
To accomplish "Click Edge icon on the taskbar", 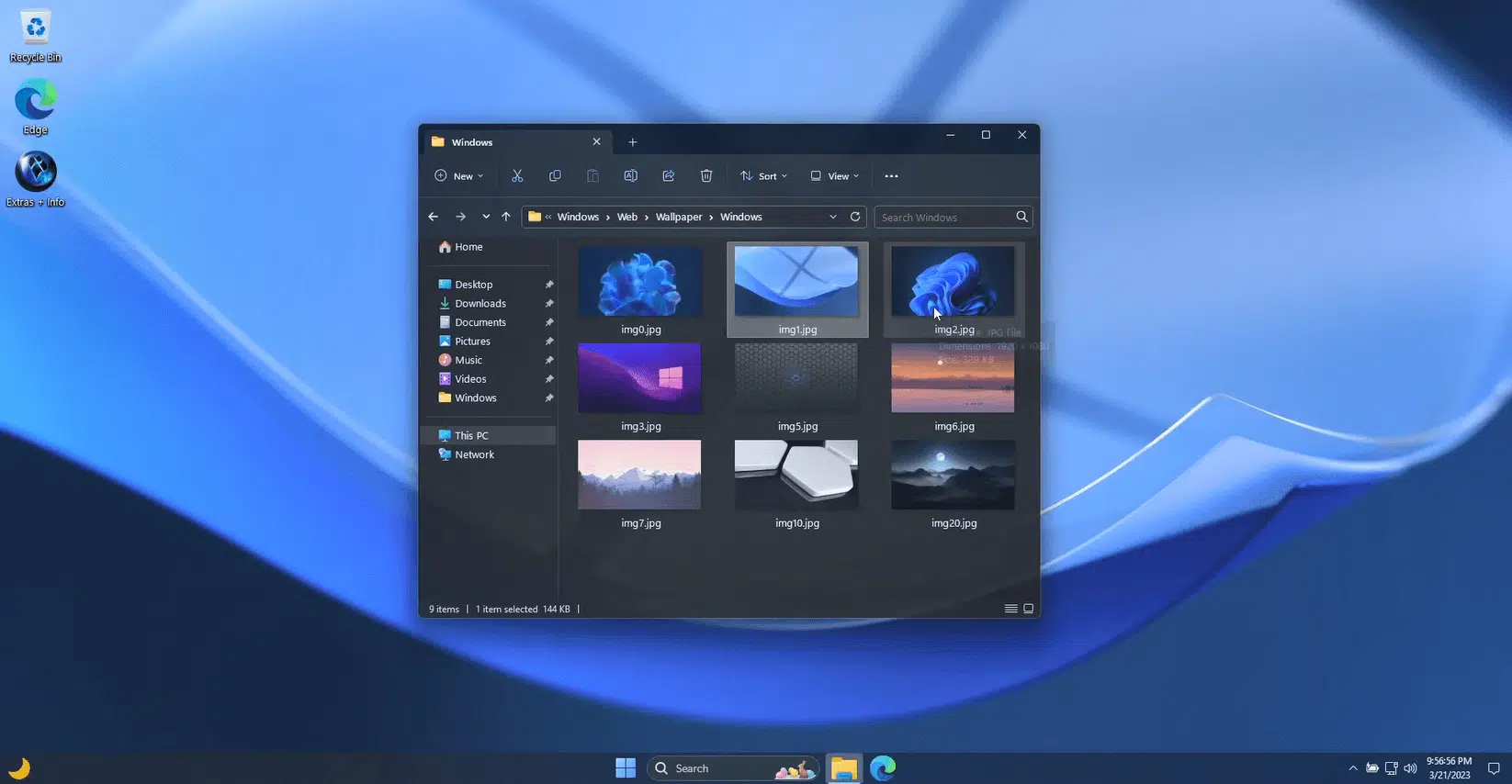I will pos(883,768).
